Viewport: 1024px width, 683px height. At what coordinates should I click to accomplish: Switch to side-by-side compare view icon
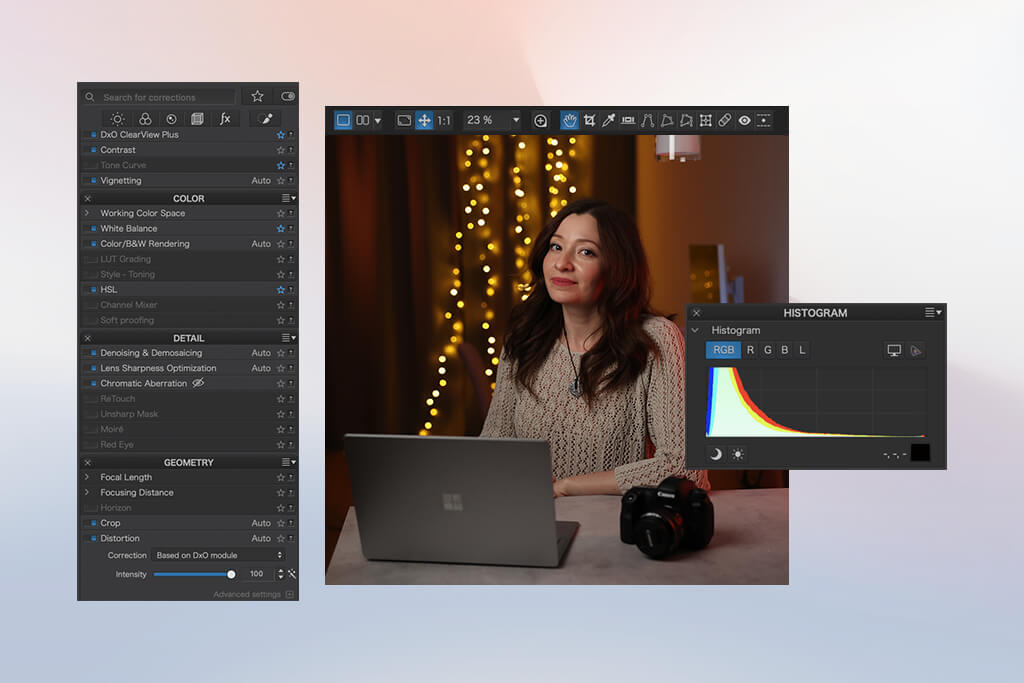pyautogui.click(x=362, y=120)
